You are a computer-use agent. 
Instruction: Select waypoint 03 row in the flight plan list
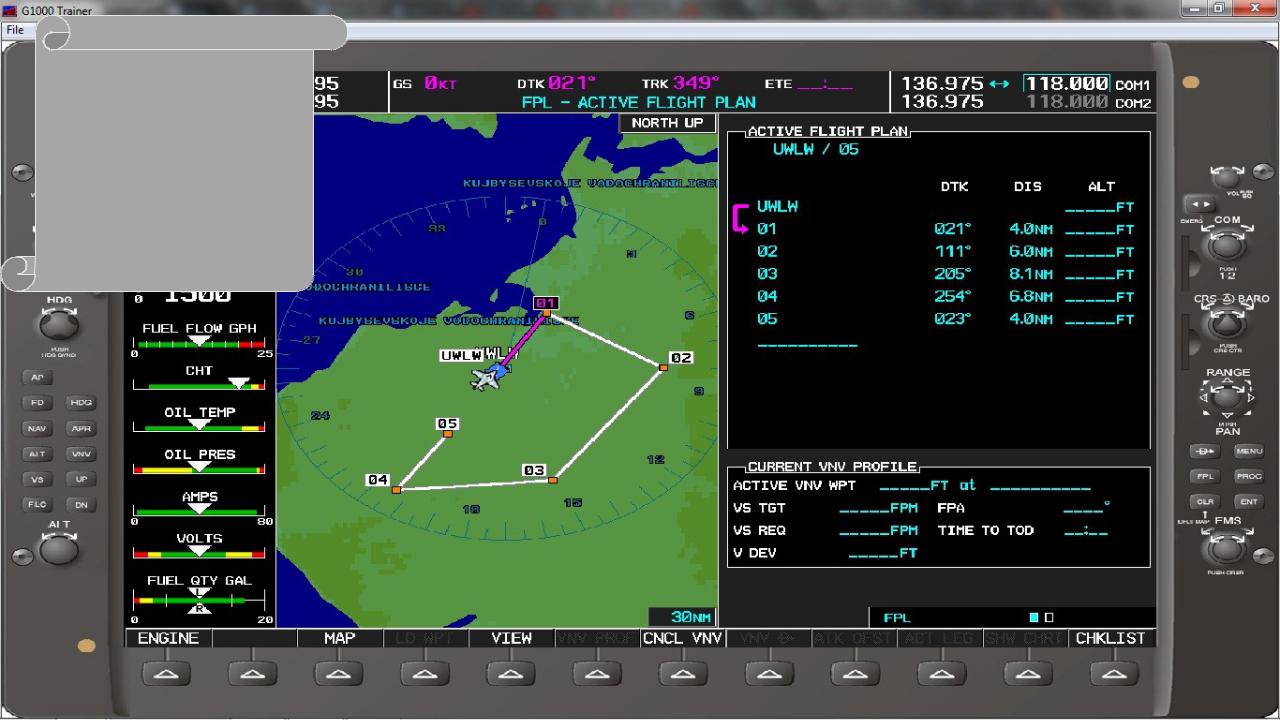click(945, 274)
